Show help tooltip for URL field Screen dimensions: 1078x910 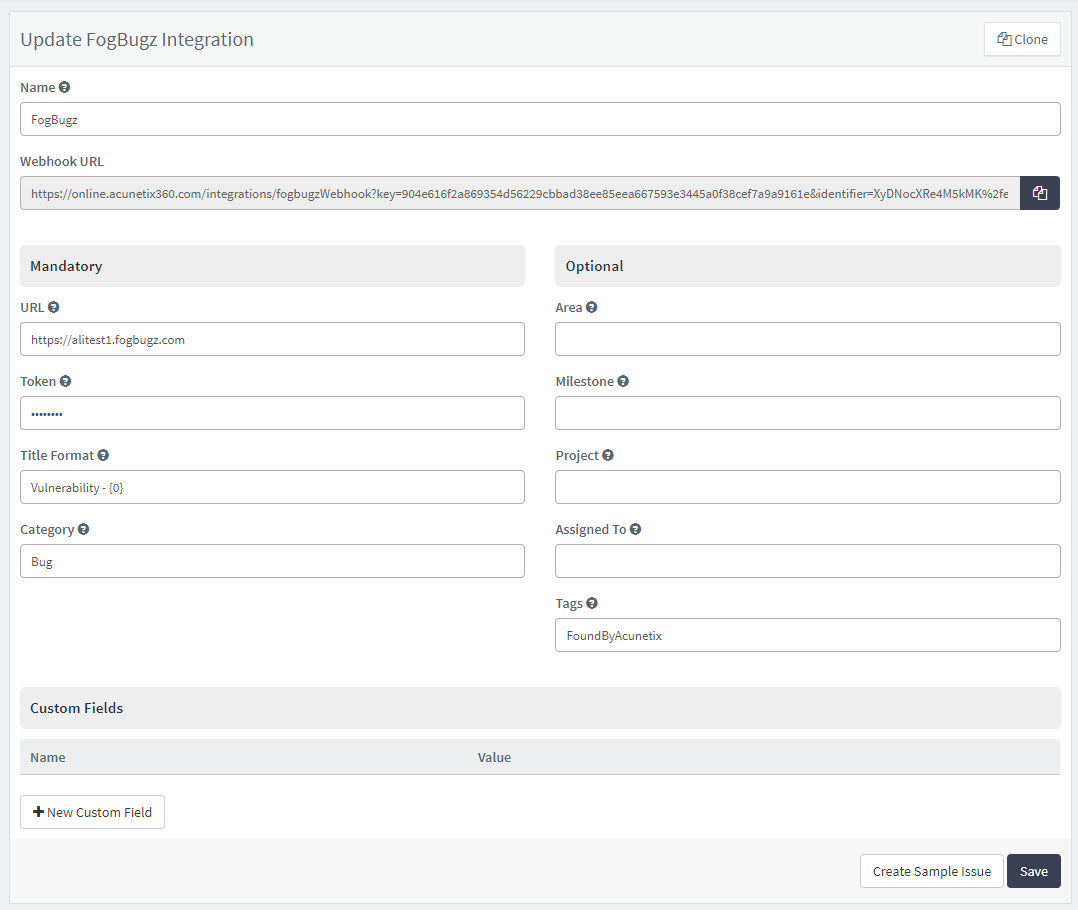pyautogui.click(x=53, y=307)
